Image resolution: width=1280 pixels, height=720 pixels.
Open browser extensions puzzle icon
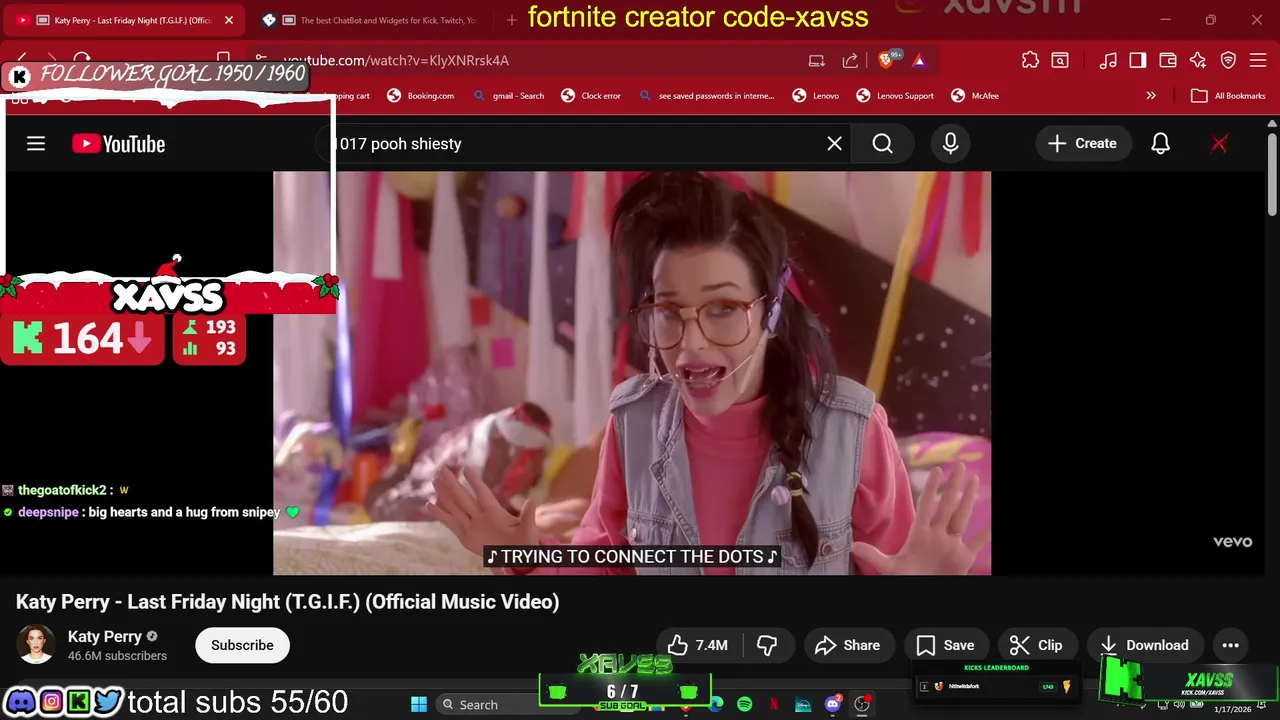1030,60
